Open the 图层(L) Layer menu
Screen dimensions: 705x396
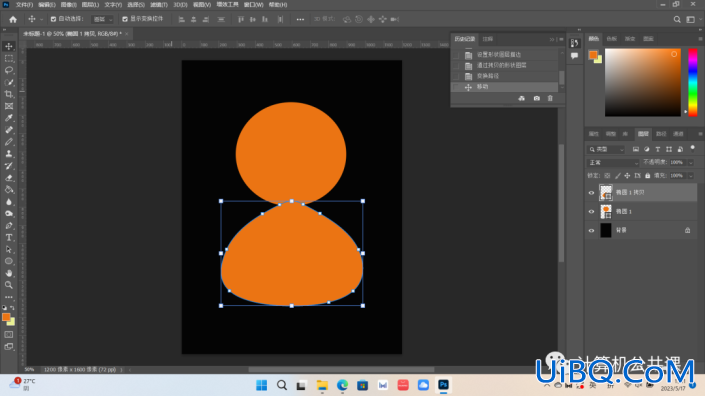90,4
